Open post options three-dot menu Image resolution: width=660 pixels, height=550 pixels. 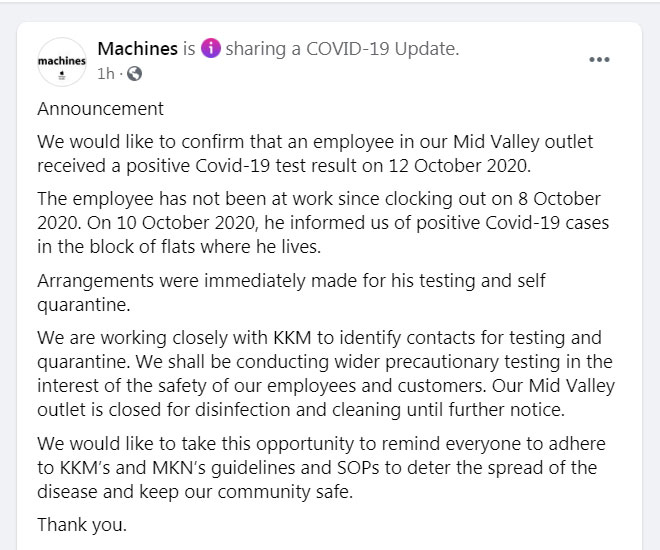click(599, 59)
